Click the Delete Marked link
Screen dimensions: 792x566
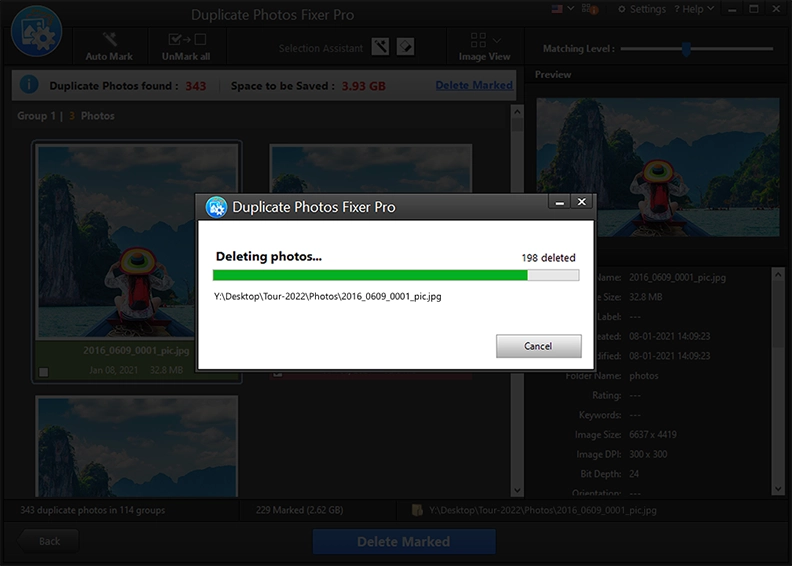point(474,85)
